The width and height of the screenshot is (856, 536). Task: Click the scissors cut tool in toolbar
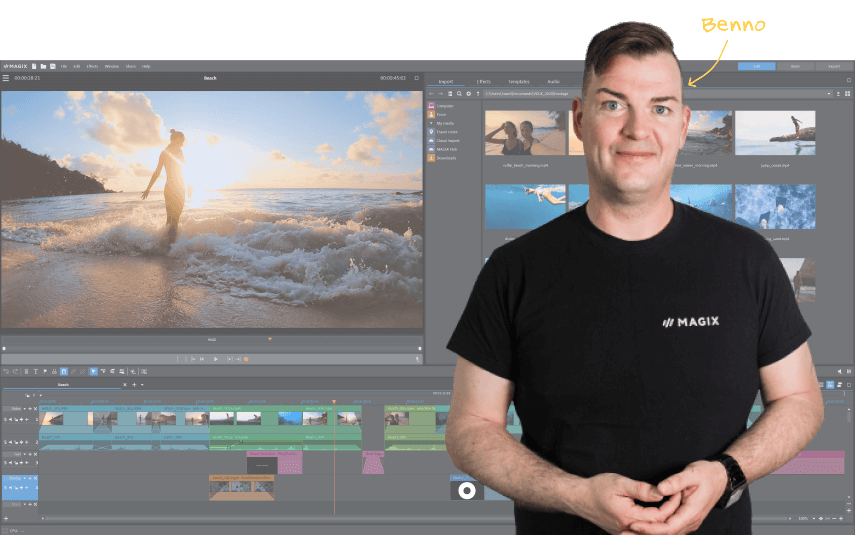[54, 371]
